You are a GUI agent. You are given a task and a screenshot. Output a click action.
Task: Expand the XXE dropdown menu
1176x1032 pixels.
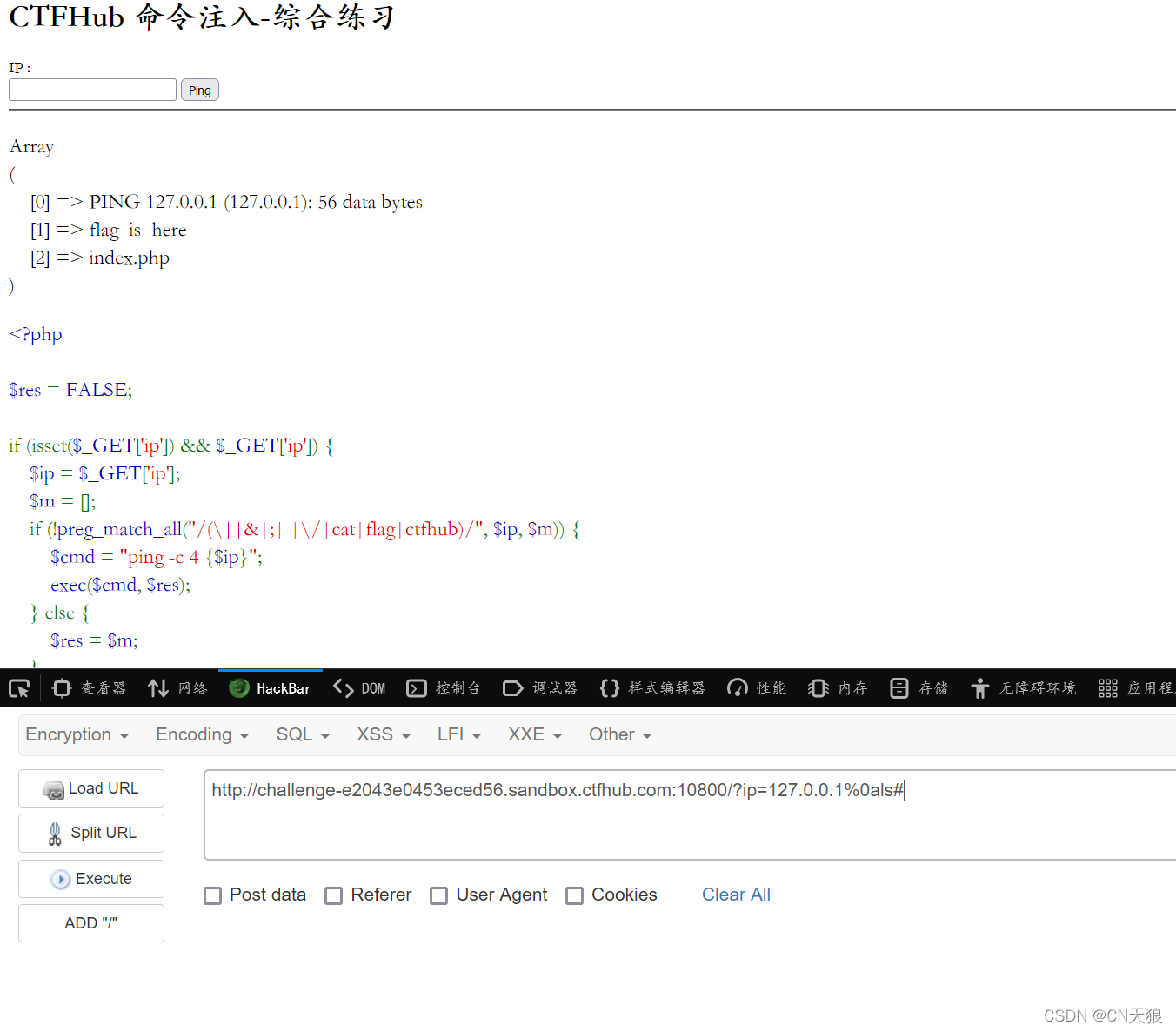coord(535,734)
